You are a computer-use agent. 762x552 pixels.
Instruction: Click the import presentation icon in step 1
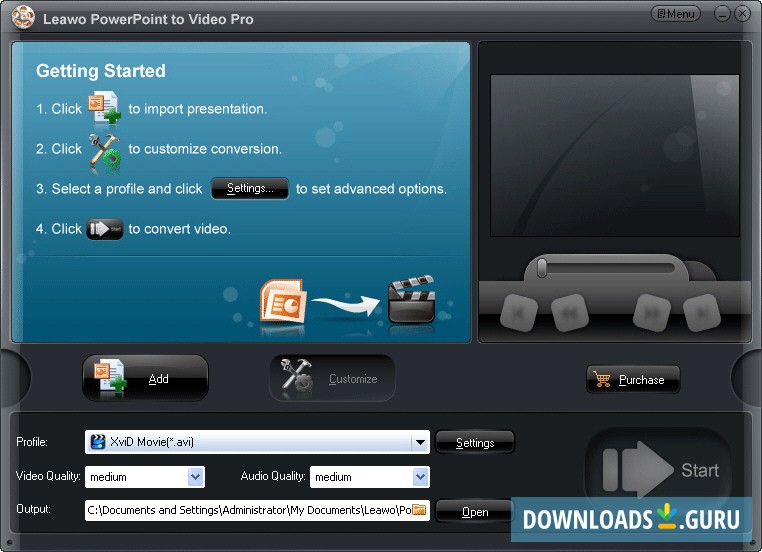click(x=104, y=108)
